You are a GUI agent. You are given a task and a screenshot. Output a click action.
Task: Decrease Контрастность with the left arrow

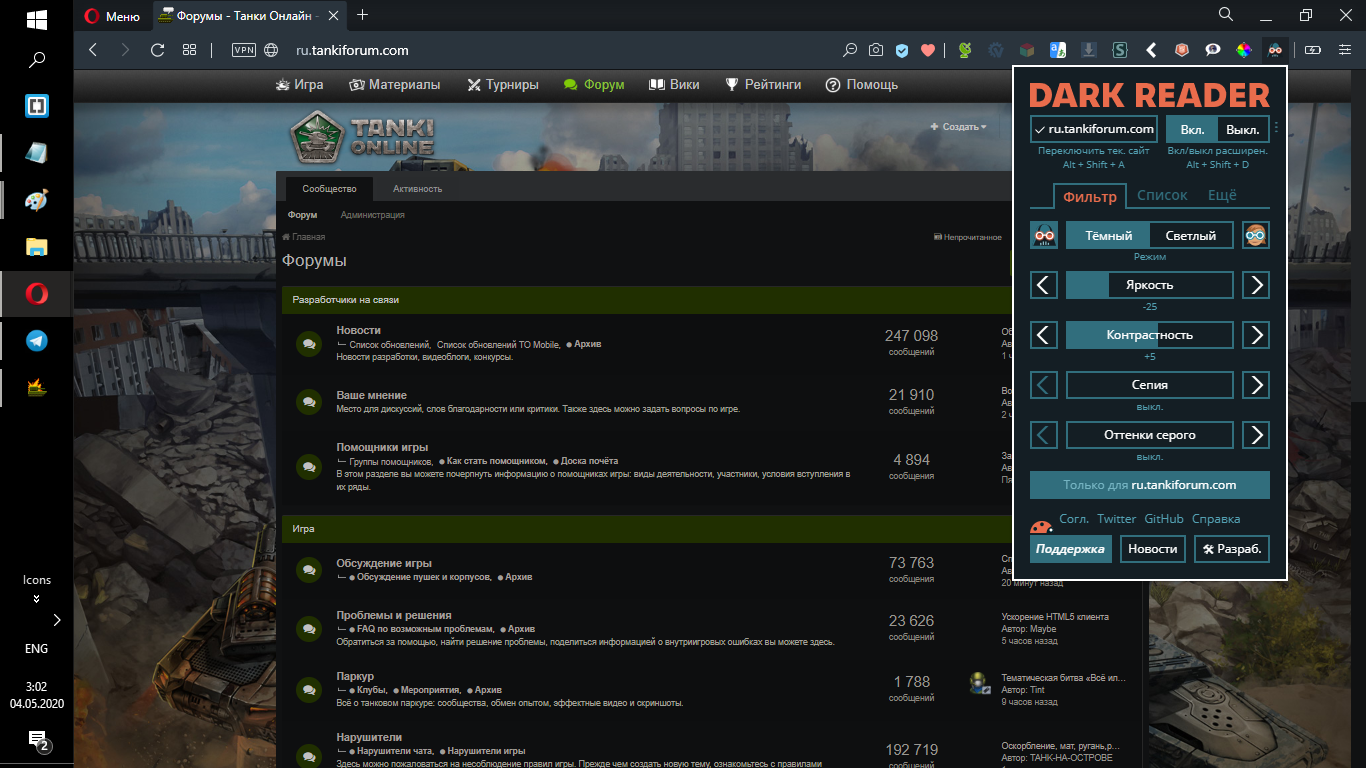pos(1044,335)
